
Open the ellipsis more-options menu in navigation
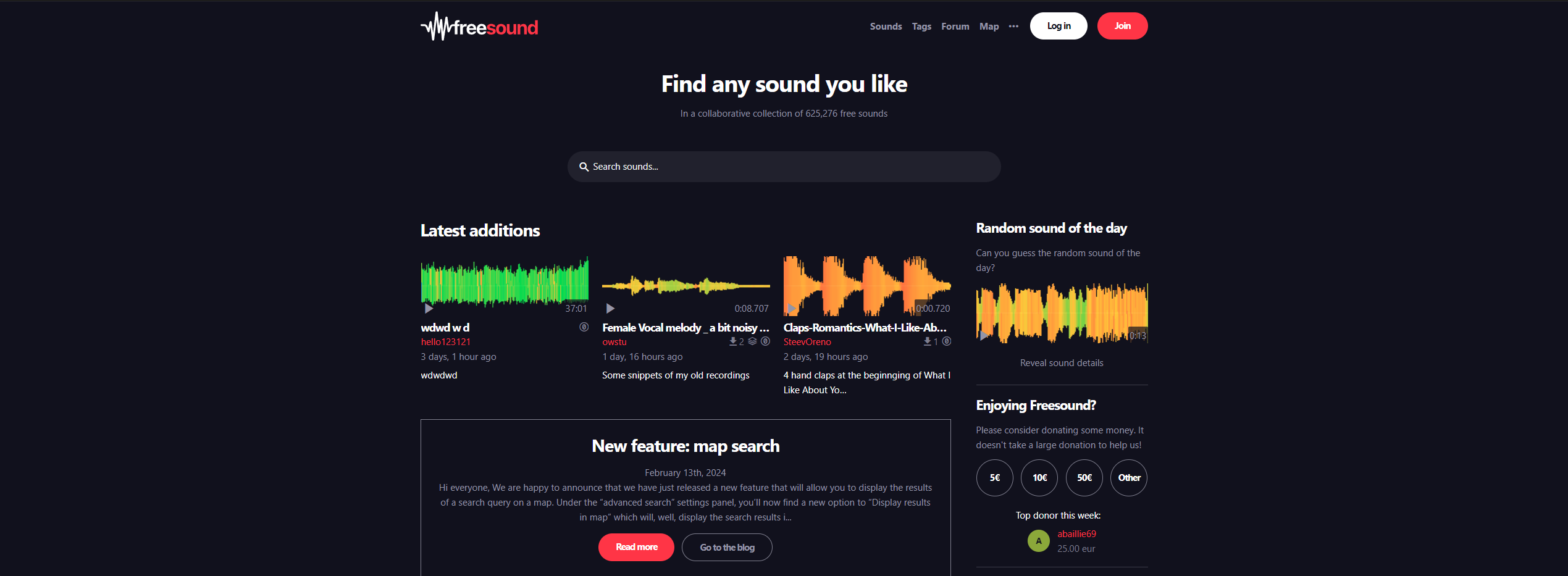pos(1013,26)
